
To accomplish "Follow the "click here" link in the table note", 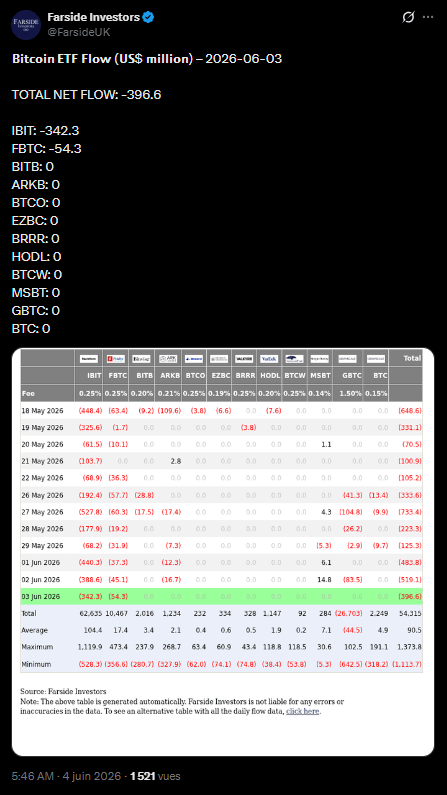I will tap(303, 711).
